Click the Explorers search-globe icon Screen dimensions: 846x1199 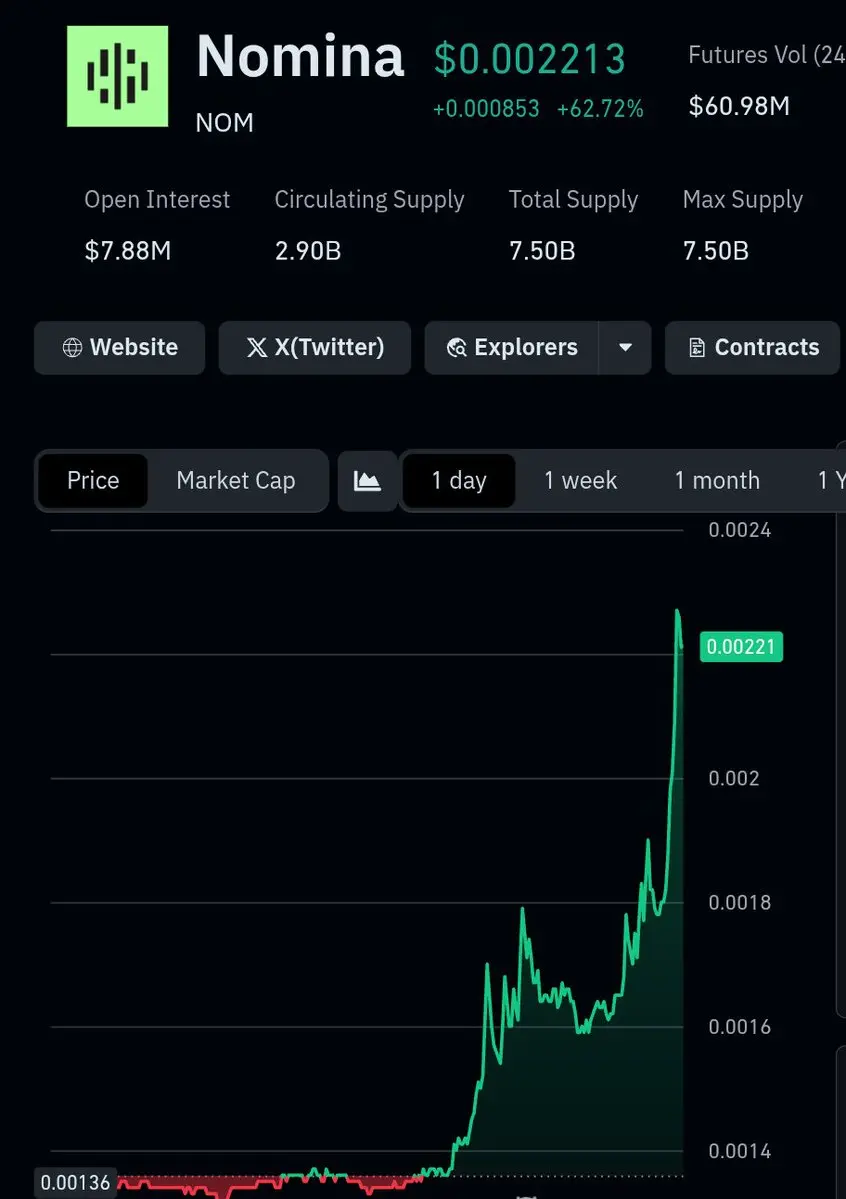click(x=457, y=348)
